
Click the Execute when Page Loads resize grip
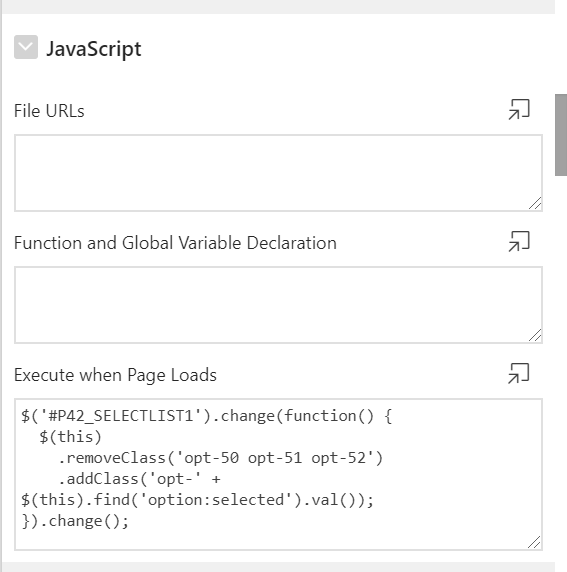coord(535,542)
